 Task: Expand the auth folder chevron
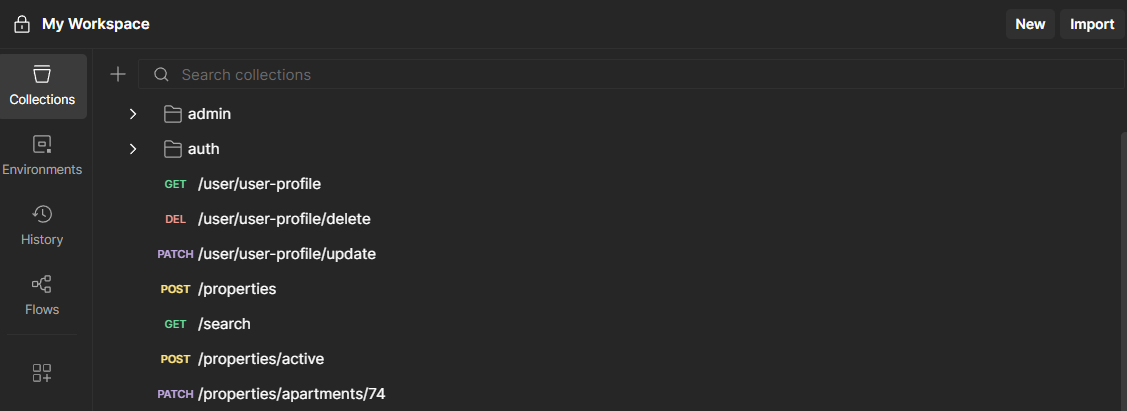point(133,149)
